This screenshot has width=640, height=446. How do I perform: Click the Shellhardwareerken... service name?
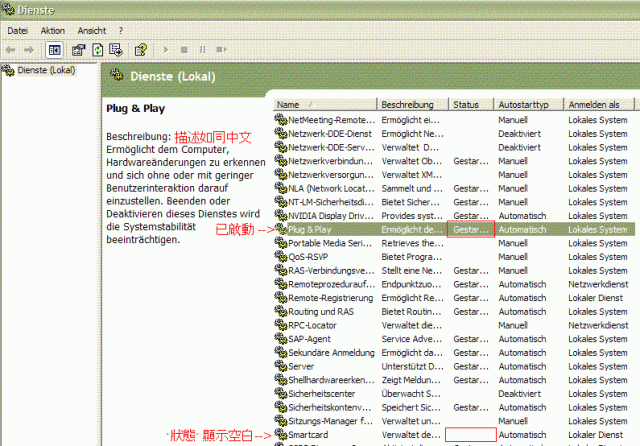[x=331, y=380]
